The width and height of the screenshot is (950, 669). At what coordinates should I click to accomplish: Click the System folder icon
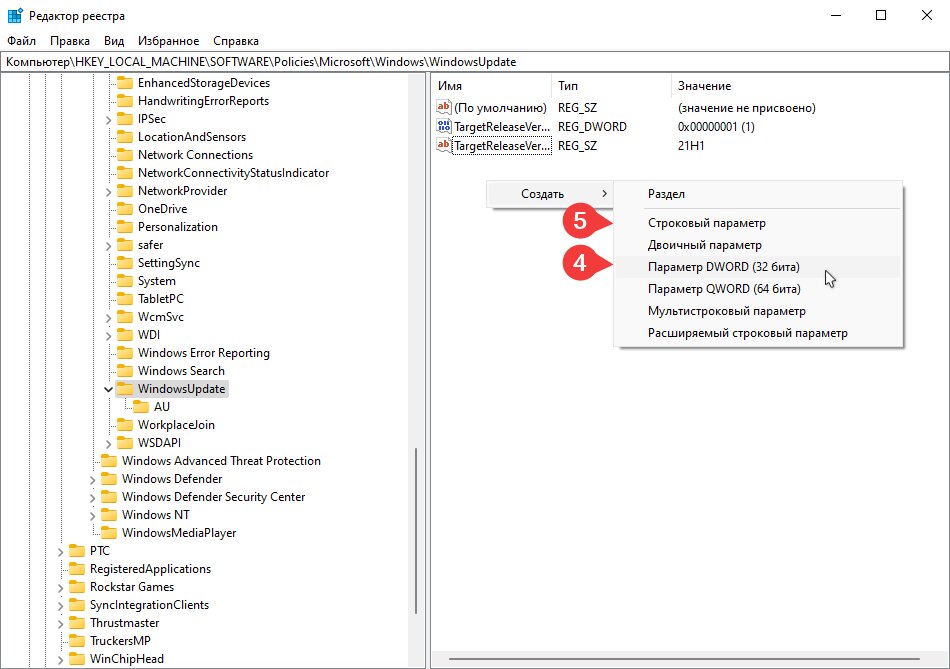pyautogui.click(x=125, y=281)
